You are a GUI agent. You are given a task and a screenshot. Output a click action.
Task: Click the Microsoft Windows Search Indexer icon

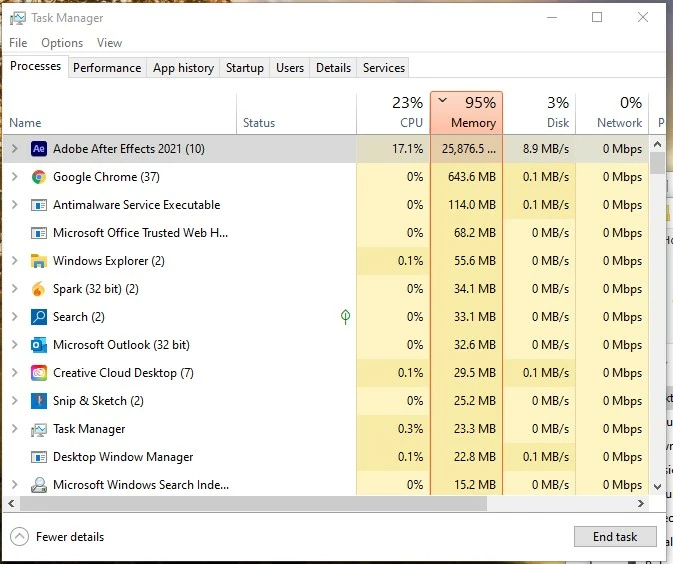click(x=39, y=485)
